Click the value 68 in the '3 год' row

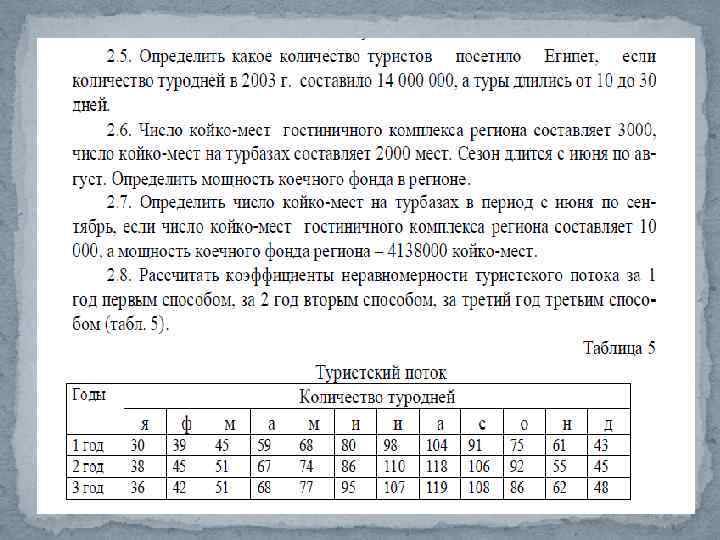[264, 487]
